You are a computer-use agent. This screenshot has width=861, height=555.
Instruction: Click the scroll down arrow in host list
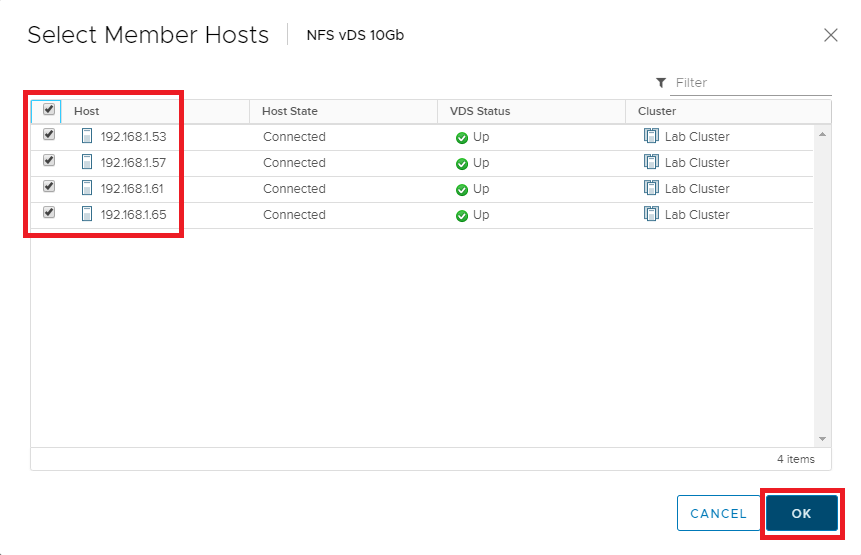[x=822, y=438]
